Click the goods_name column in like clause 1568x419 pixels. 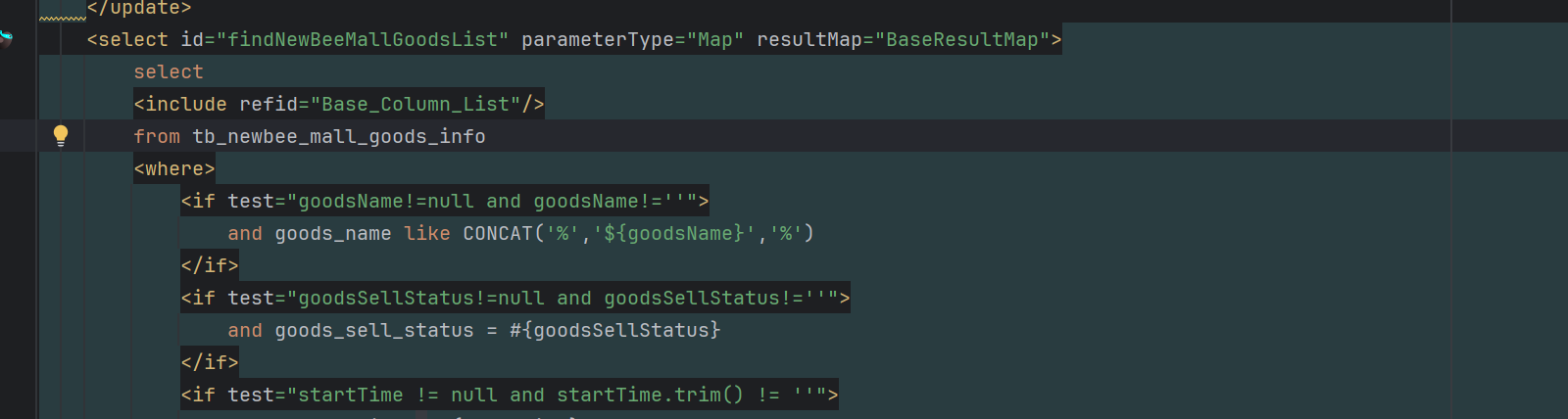(x=332, y=234)
